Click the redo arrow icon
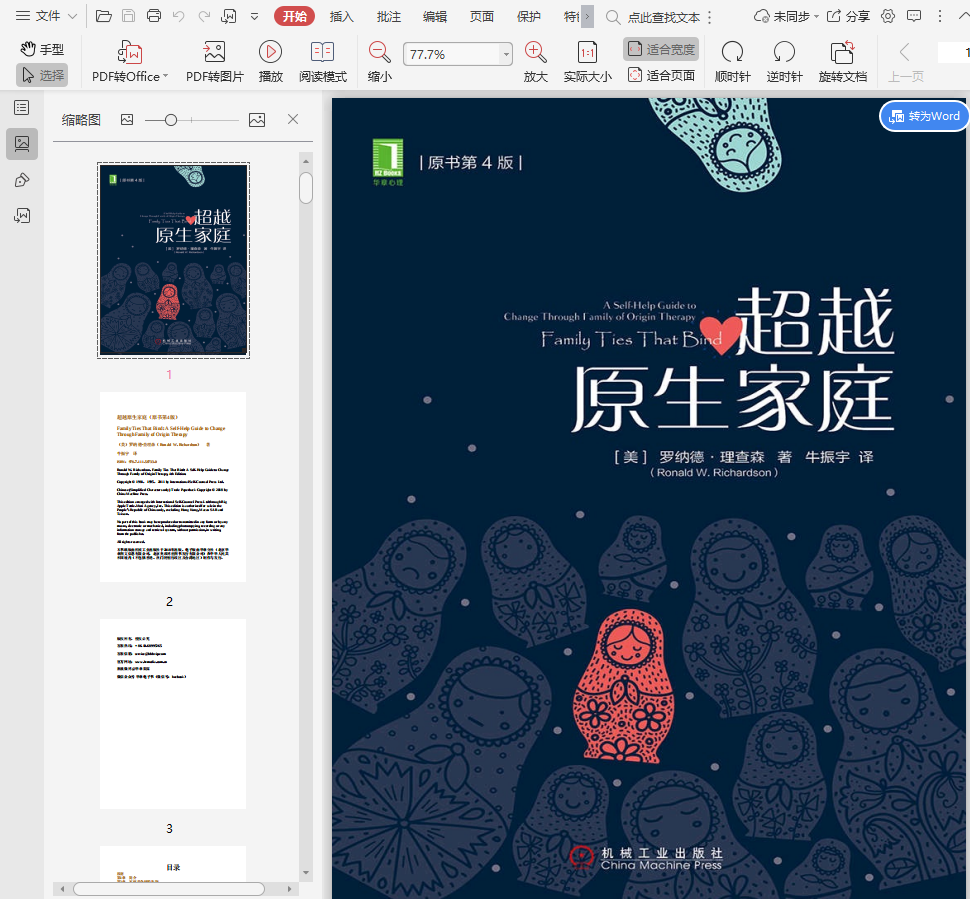970x899 pixels. click(x=204, y=16)
